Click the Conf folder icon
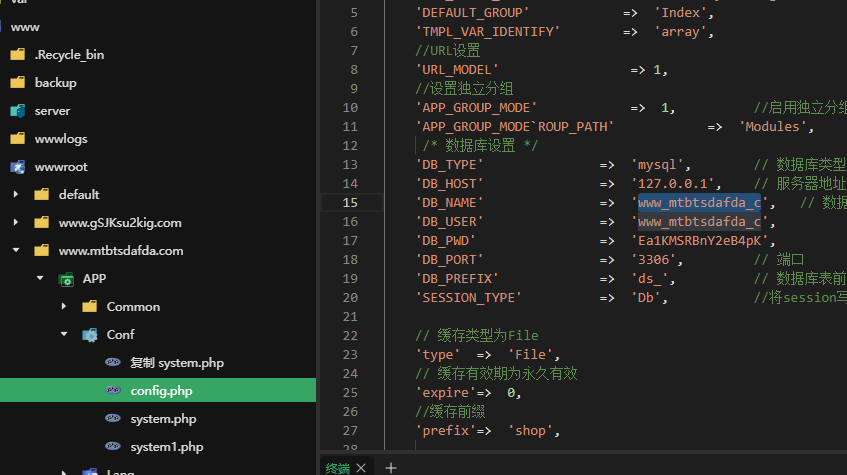 89,335
